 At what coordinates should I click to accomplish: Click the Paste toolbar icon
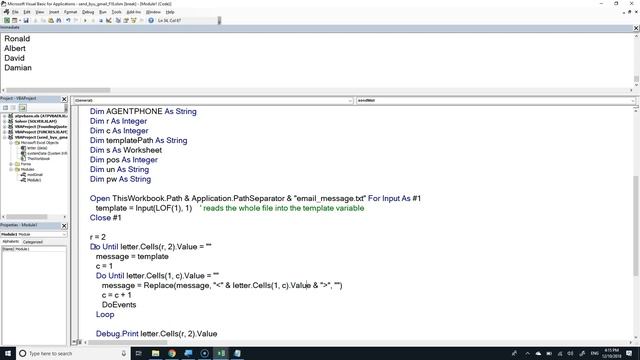[51, 20]
